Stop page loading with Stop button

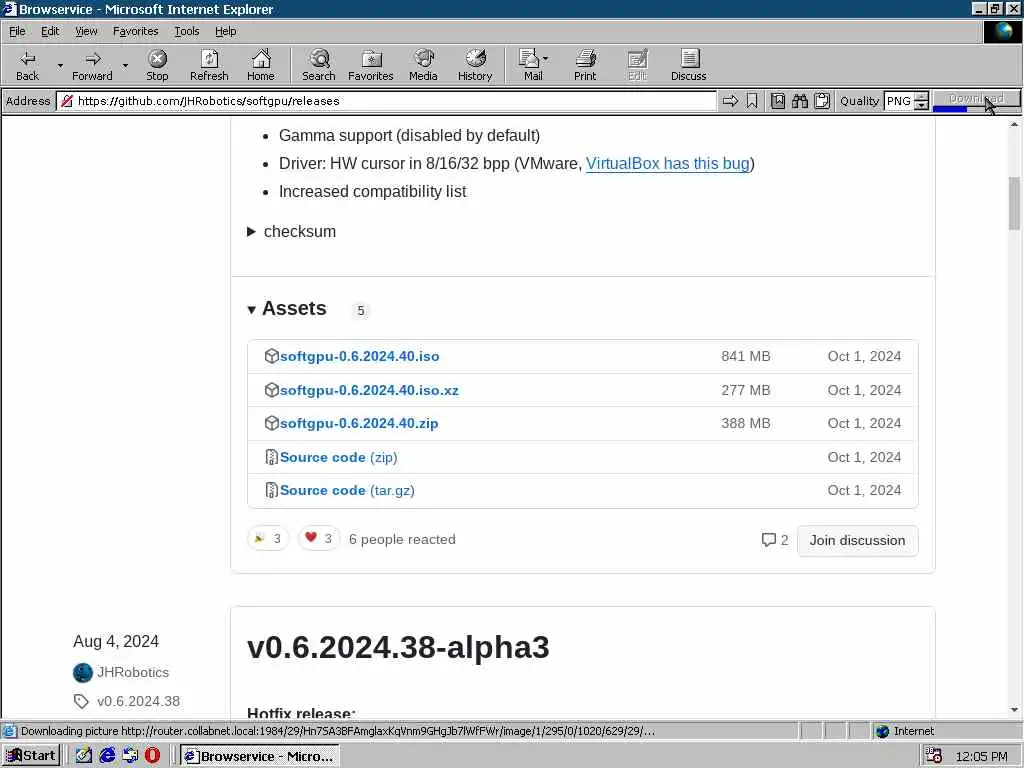pos(157,65)
